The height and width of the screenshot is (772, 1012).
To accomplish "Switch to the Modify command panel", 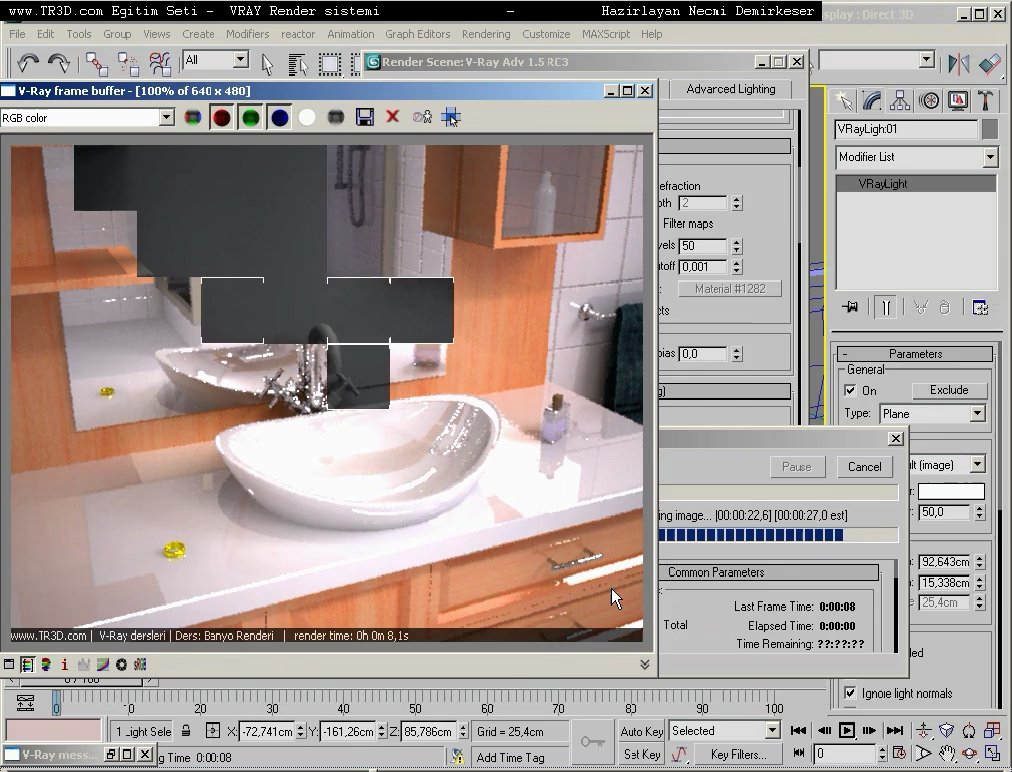I will tap(871, 100).
